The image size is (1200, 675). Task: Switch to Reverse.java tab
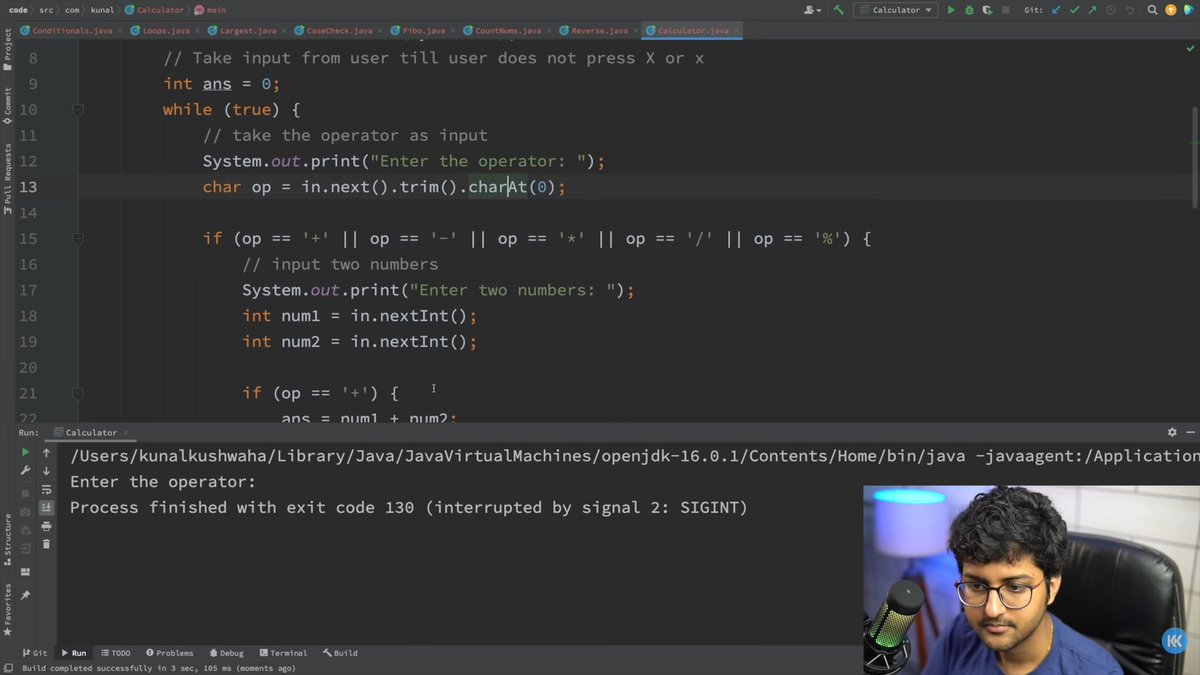pyautogui.click(x=596, y=31)
